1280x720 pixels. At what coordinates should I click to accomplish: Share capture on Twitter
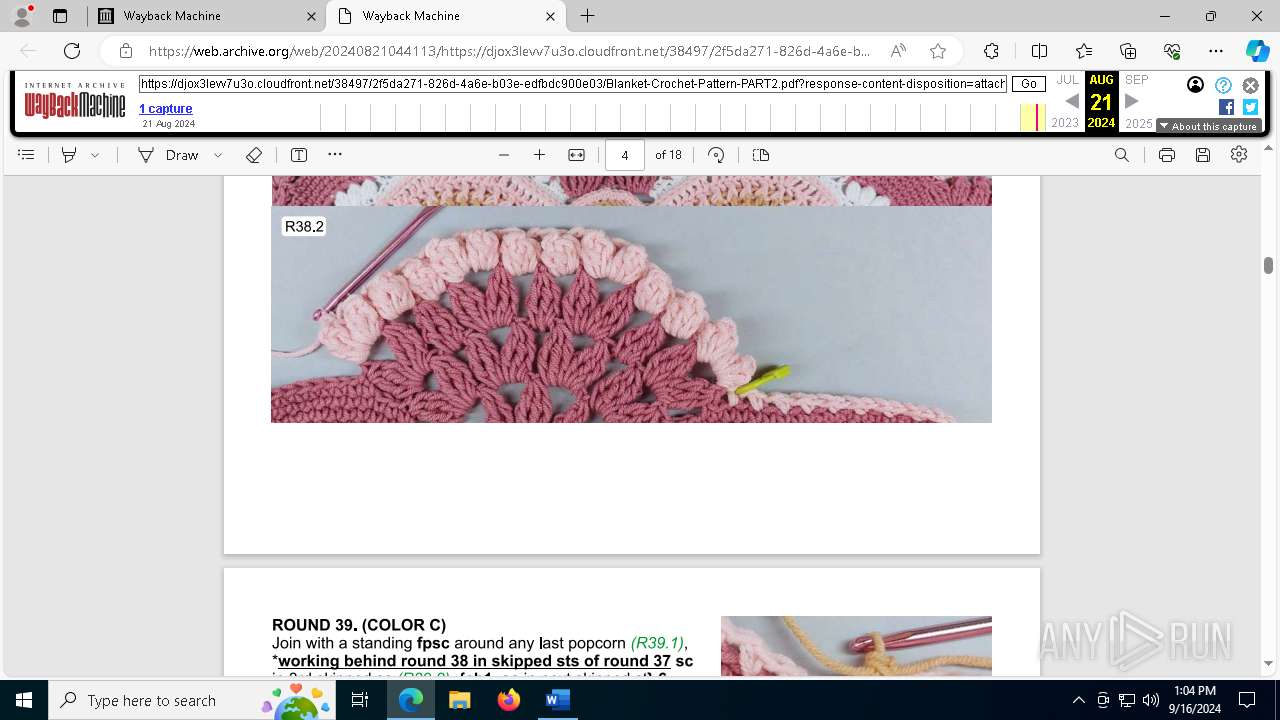(1250, 107)
